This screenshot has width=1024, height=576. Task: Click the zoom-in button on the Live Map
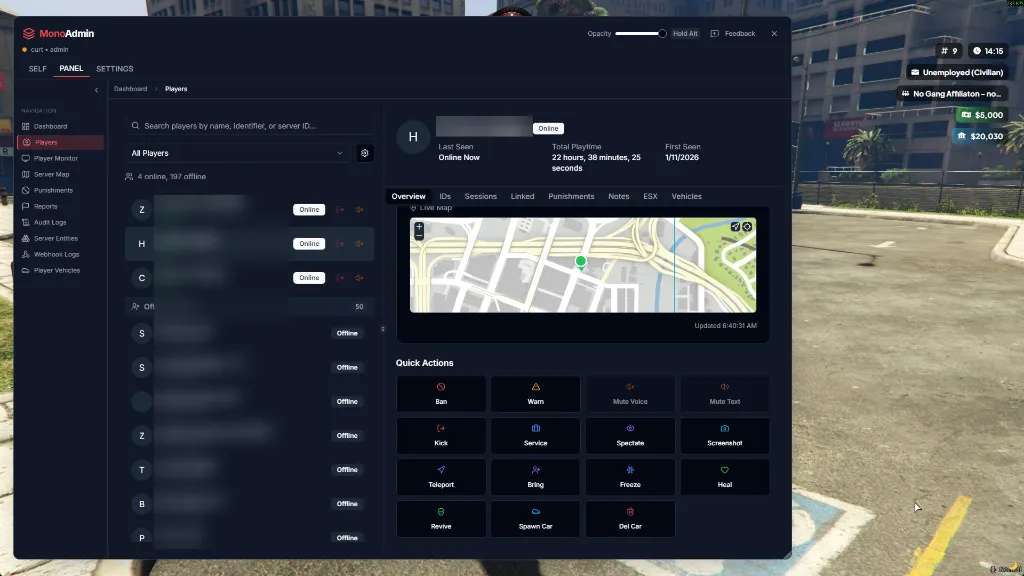pos(417,226)
